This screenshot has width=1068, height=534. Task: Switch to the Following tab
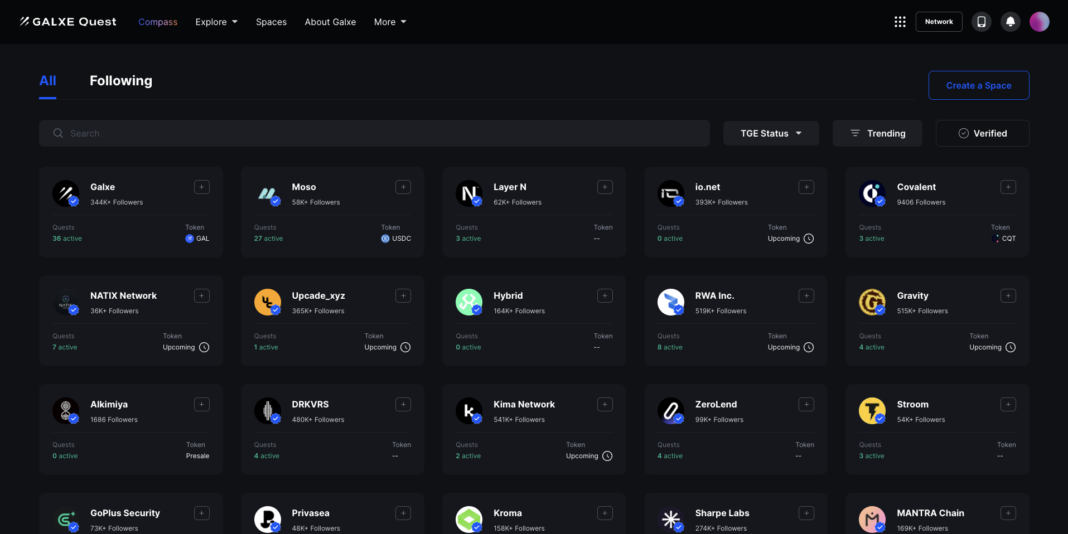pyautogui.click(x=121, y=81)
